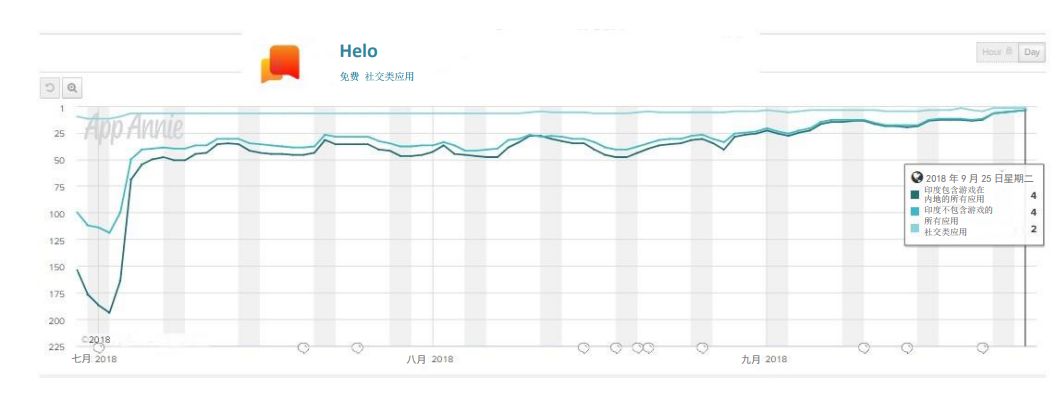This screenshot has height=417, width=1059.
Task: Click the reset zoom undo icon
Action: (x=50, y=88)
